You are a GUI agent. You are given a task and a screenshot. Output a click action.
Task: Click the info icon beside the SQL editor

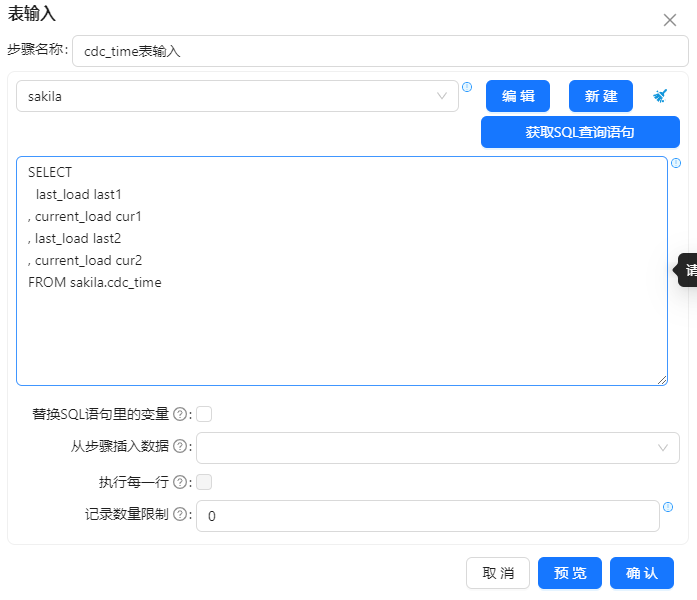pyautogui.click(x=676, y=163)
